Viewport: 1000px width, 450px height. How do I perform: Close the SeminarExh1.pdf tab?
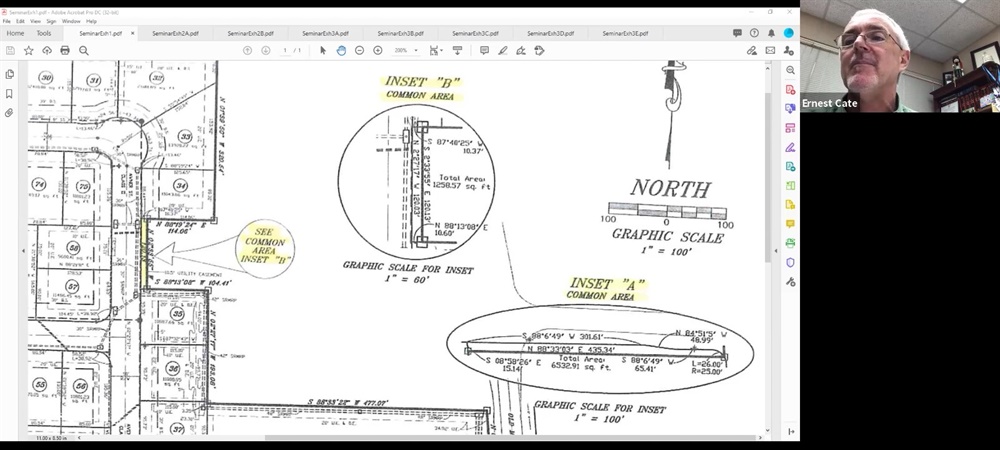[x=133, y=33]
